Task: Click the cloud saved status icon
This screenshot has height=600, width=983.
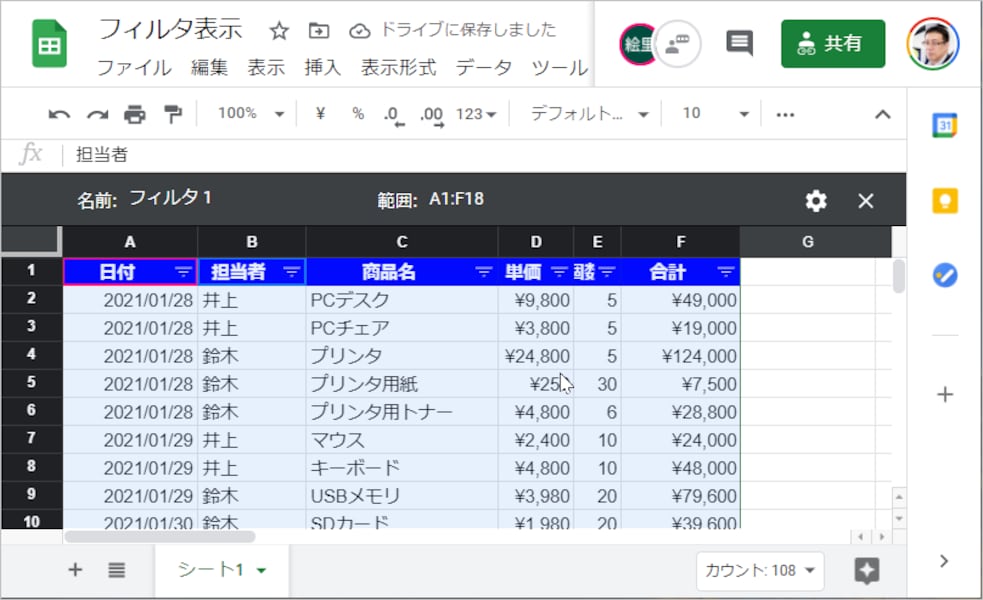Action: click(359, 31)
